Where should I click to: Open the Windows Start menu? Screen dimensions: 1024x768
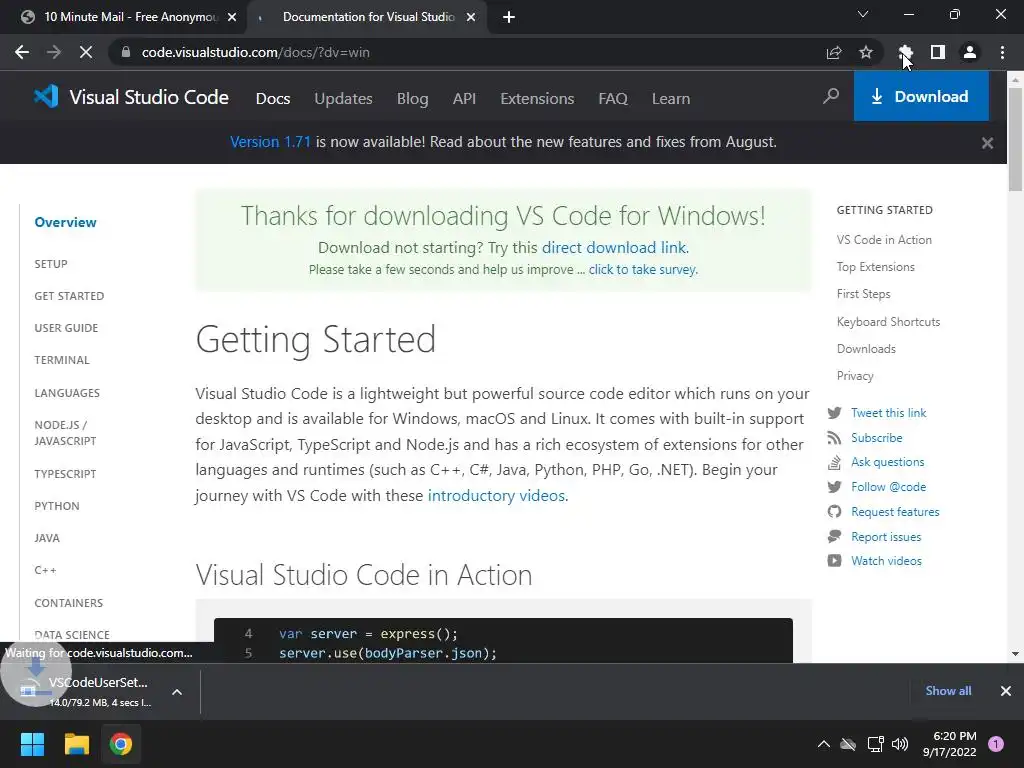pos(32,744)
